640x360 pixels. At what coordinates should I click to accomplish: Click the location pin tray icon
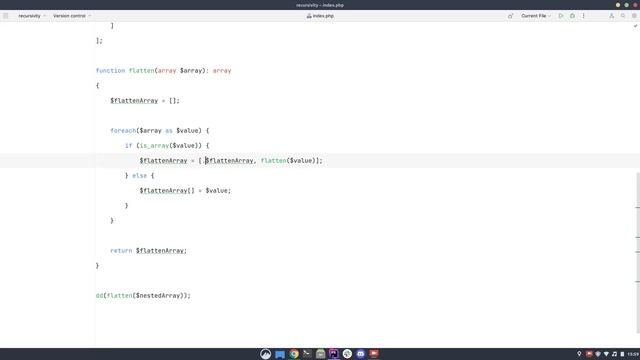579,354
